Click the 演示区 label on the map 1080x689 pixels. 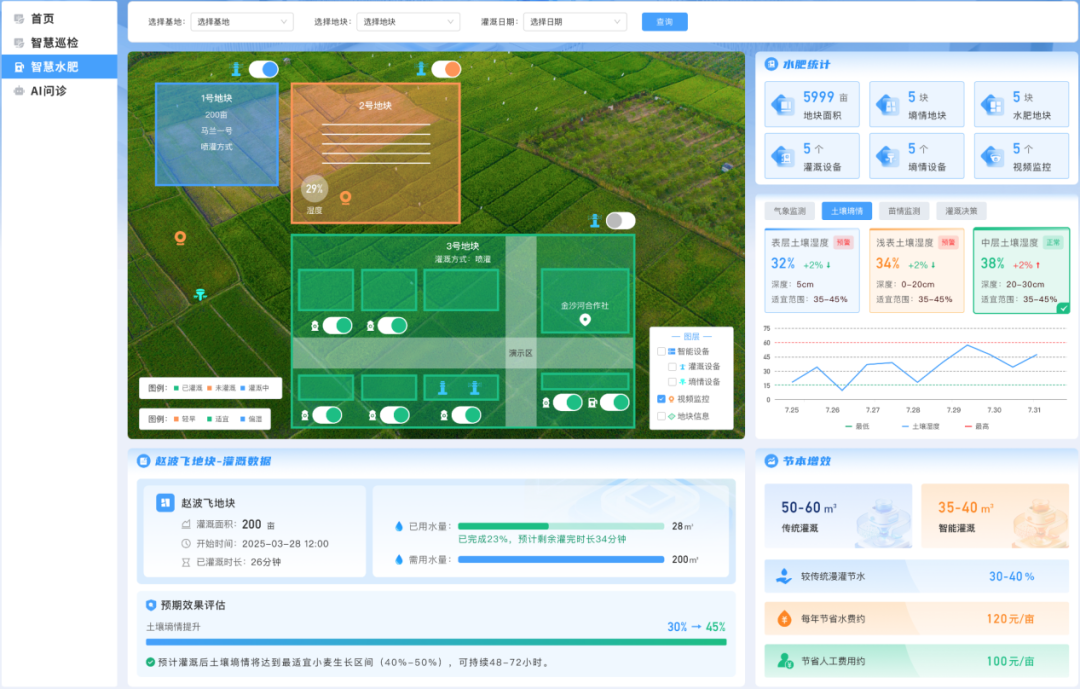(521, 353)
